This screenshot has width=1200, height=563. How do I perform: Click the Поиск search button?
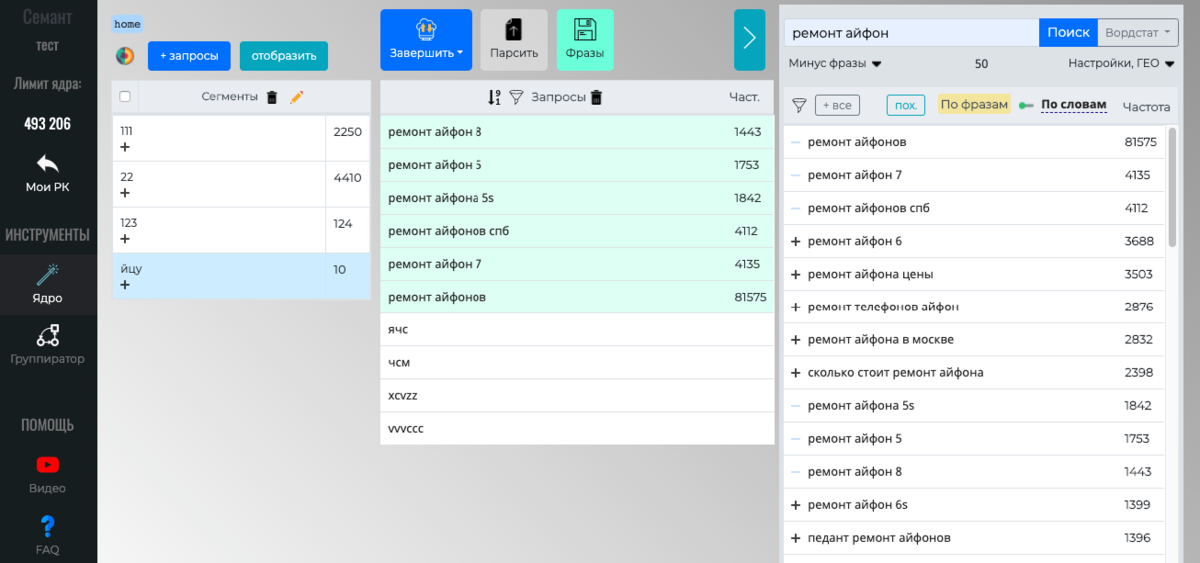pos(1068,32)
